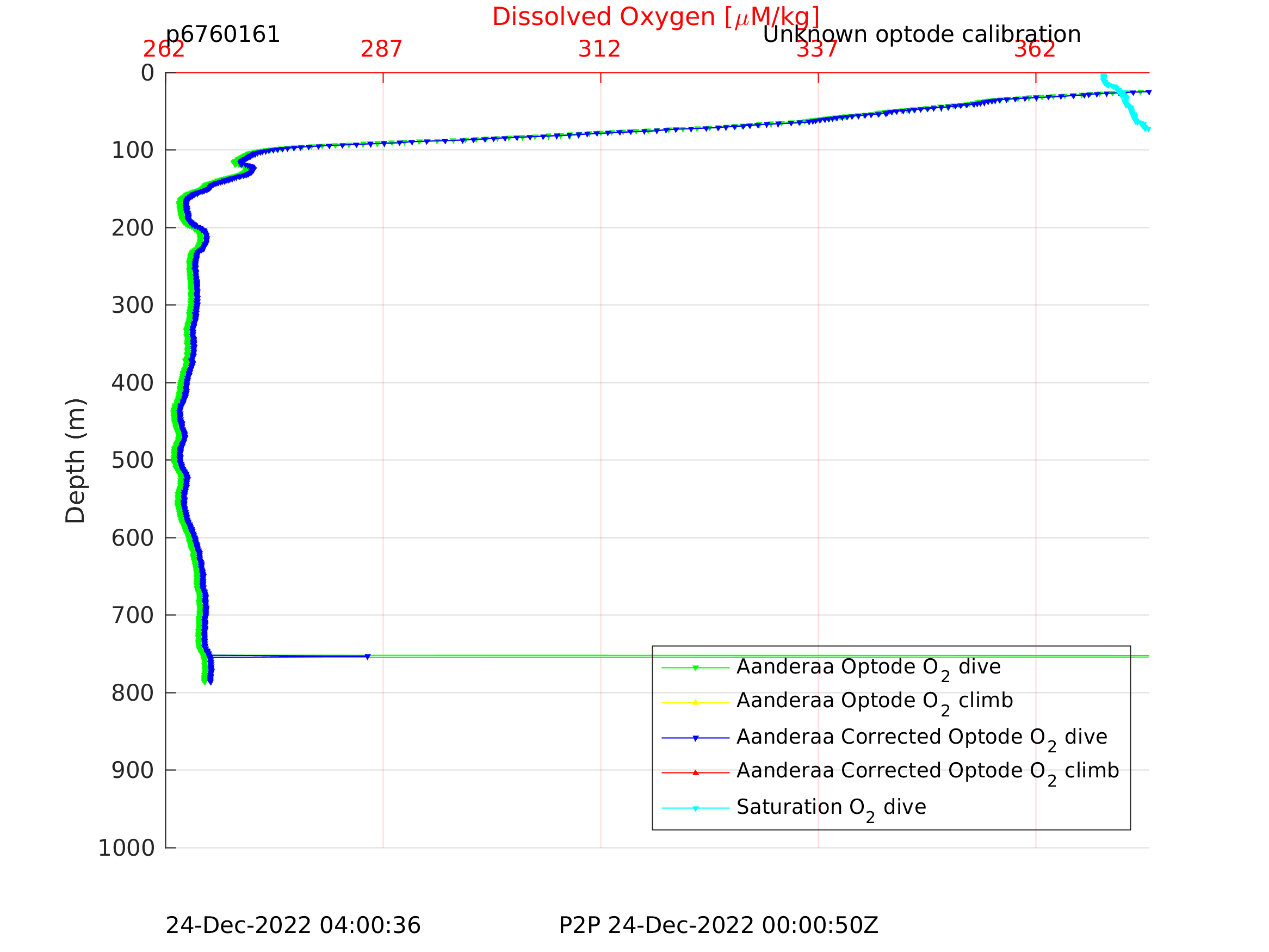Click legend entry 'Aanderaa Corrected Optode O2 climb'

pos(927,772)
